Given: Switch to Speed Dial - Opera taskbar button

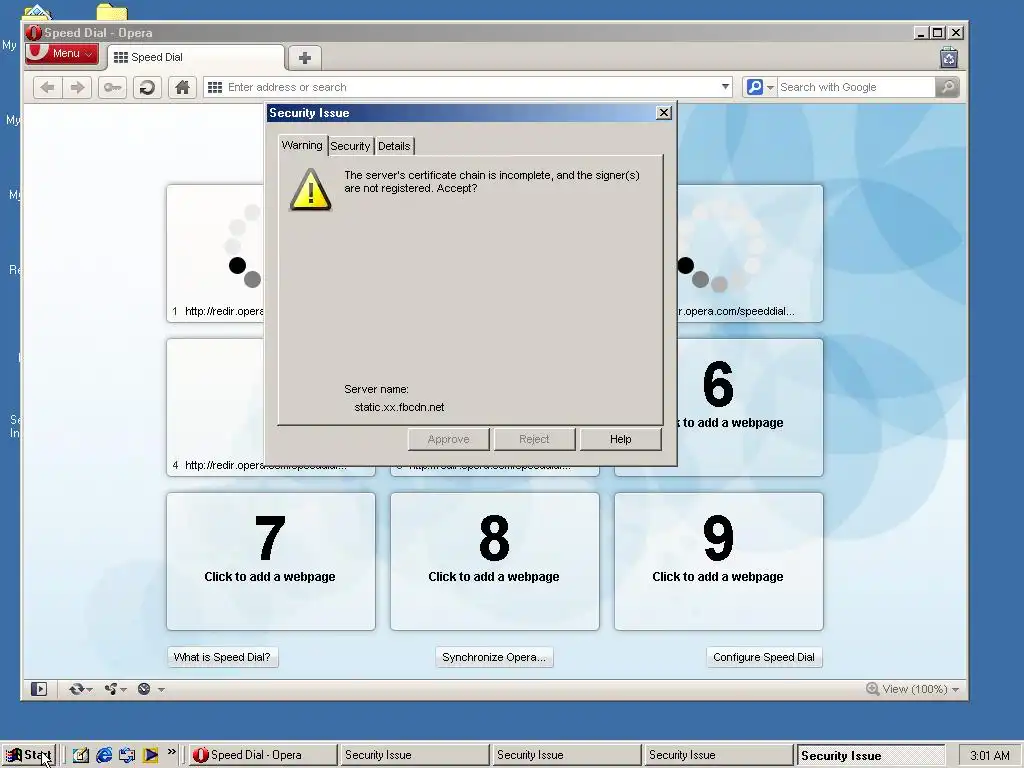Looking at the screenshot, I should click(263, 755).
